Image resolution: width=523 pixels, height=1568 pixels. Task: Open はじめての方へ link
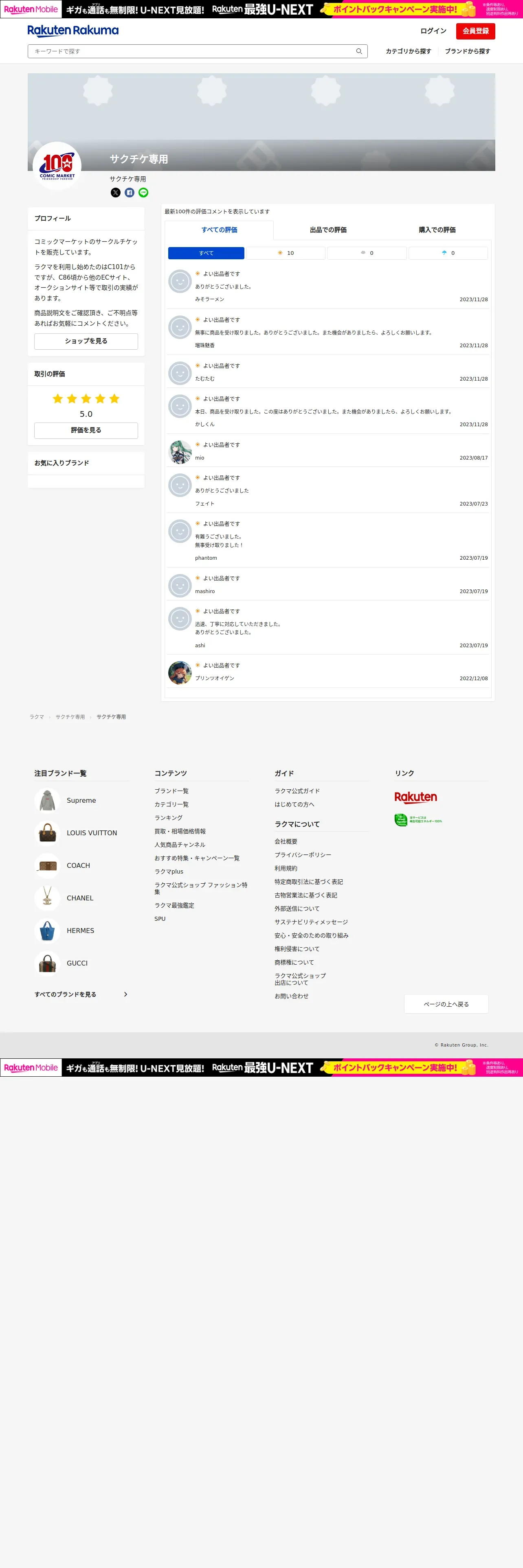(294, 805)
